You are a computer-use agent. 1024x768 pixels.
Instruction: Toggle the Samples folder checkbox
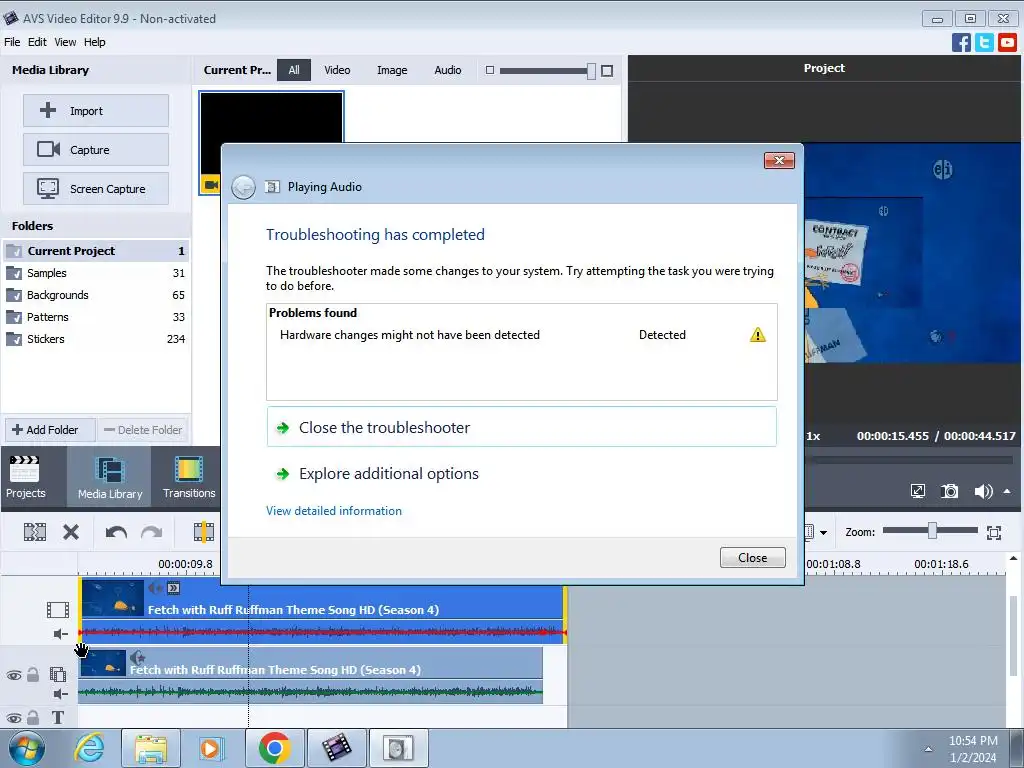pos(14,273)
